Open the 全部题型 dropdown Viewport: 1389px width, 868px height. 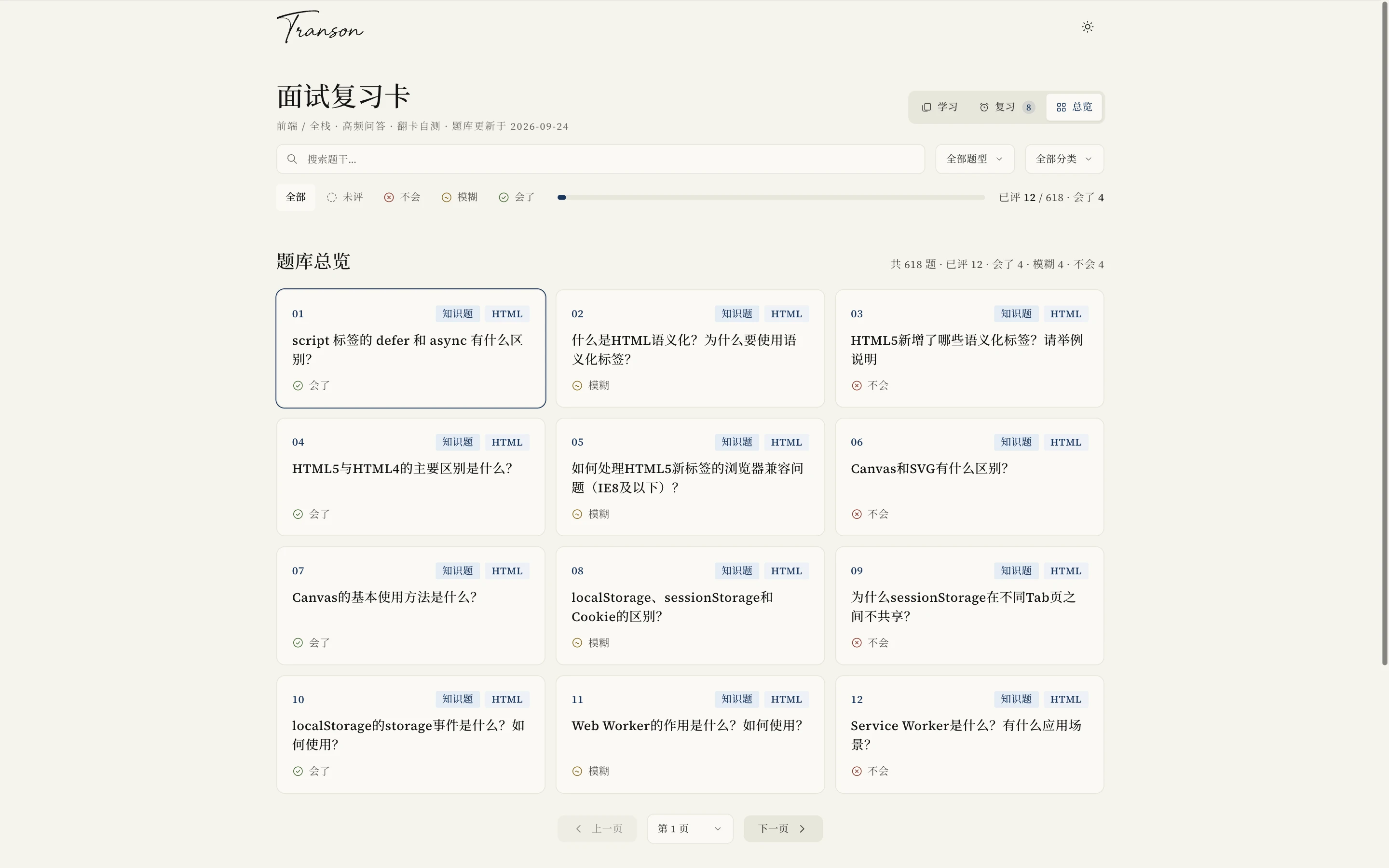[975, 159]
